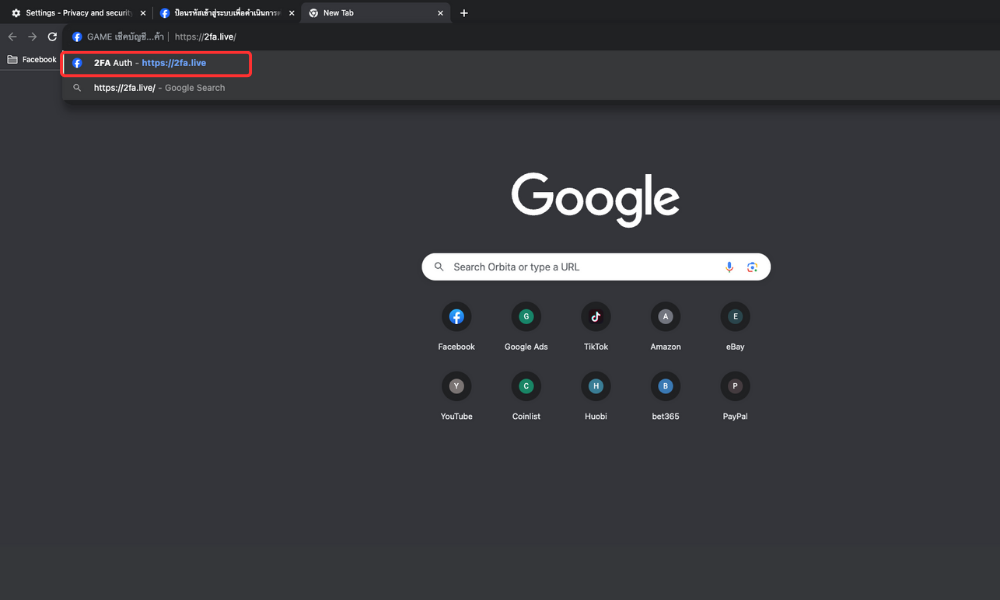Screen dimensions: 1000x600
Task: Open the Huobi shortcut
Action: coord(596,395)
